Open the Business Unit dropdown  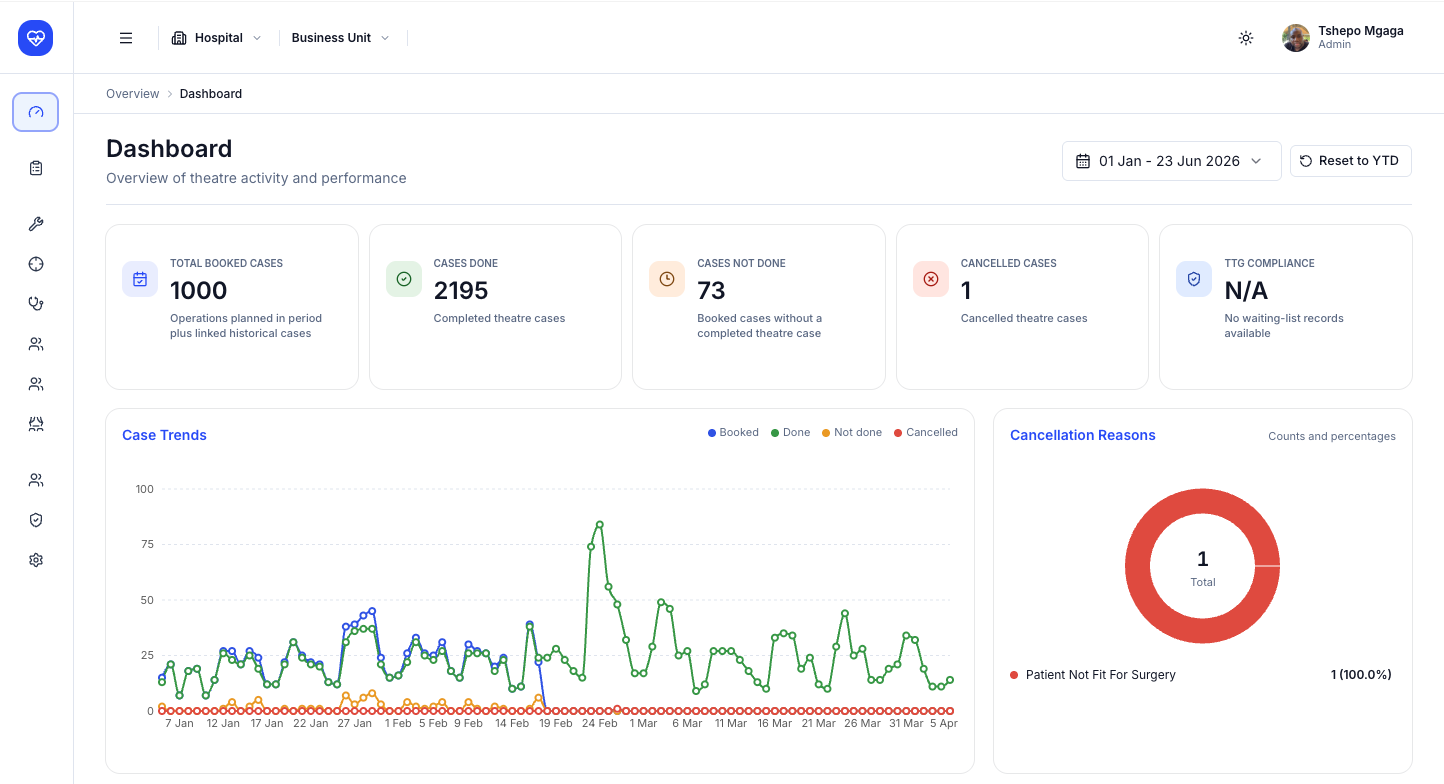click(341, 38)
